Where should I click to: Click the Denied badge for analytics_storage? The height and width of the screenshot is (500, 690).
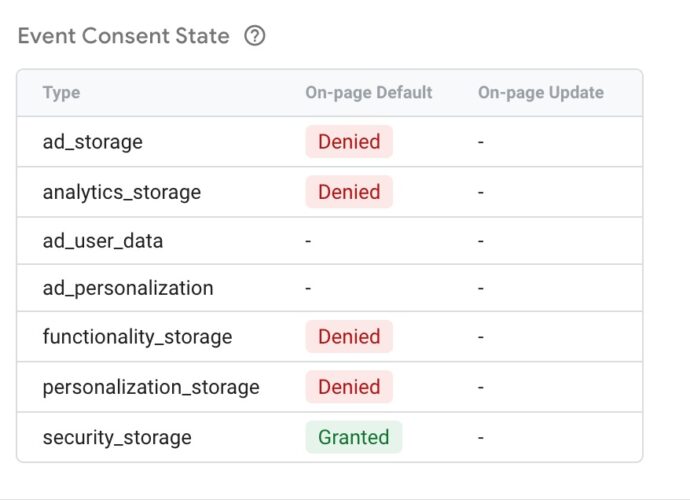pyautogui.click(x=349, y=192)
